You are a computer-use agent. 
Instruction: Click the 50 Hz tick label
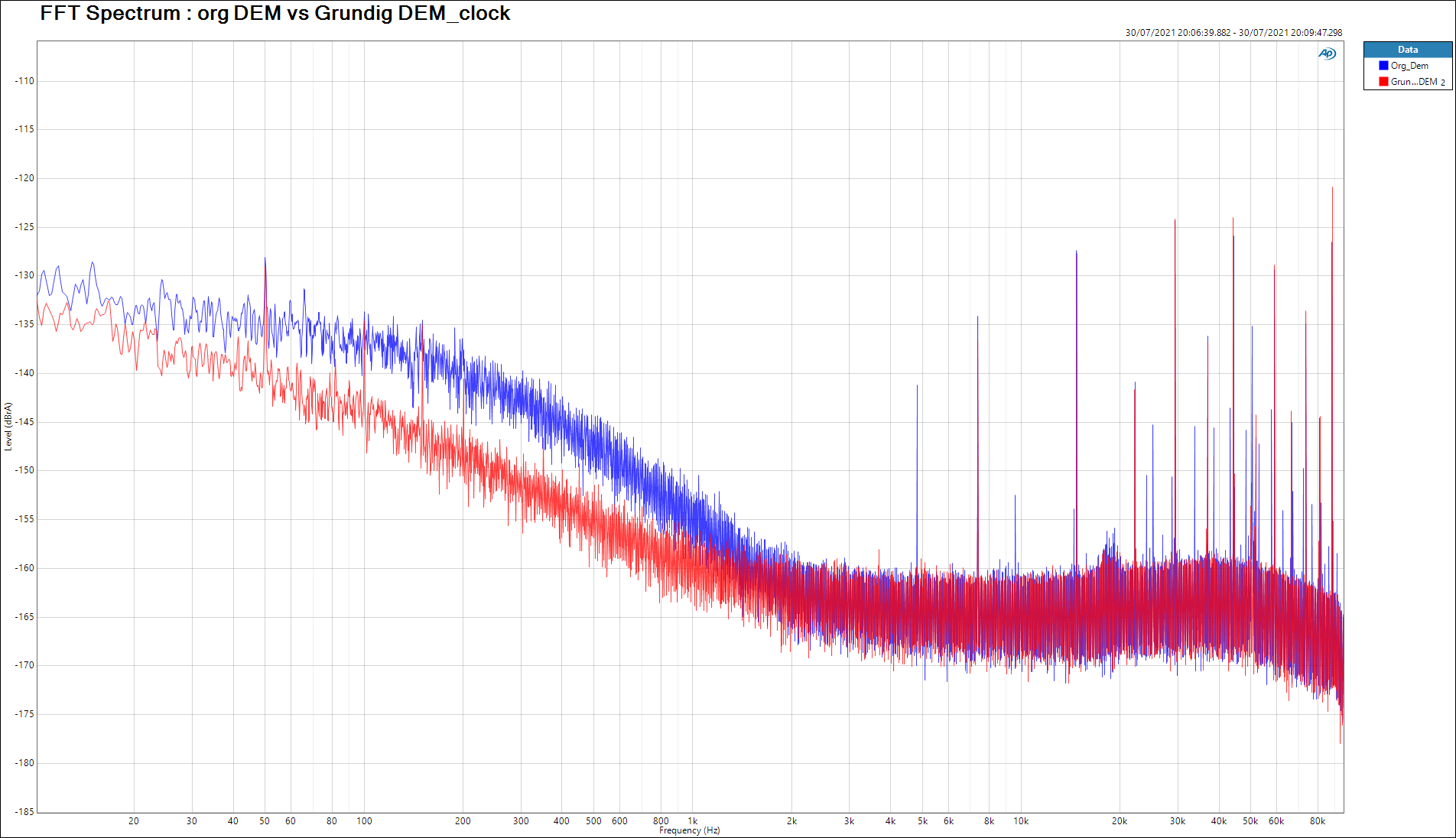[x=265, y=821]
